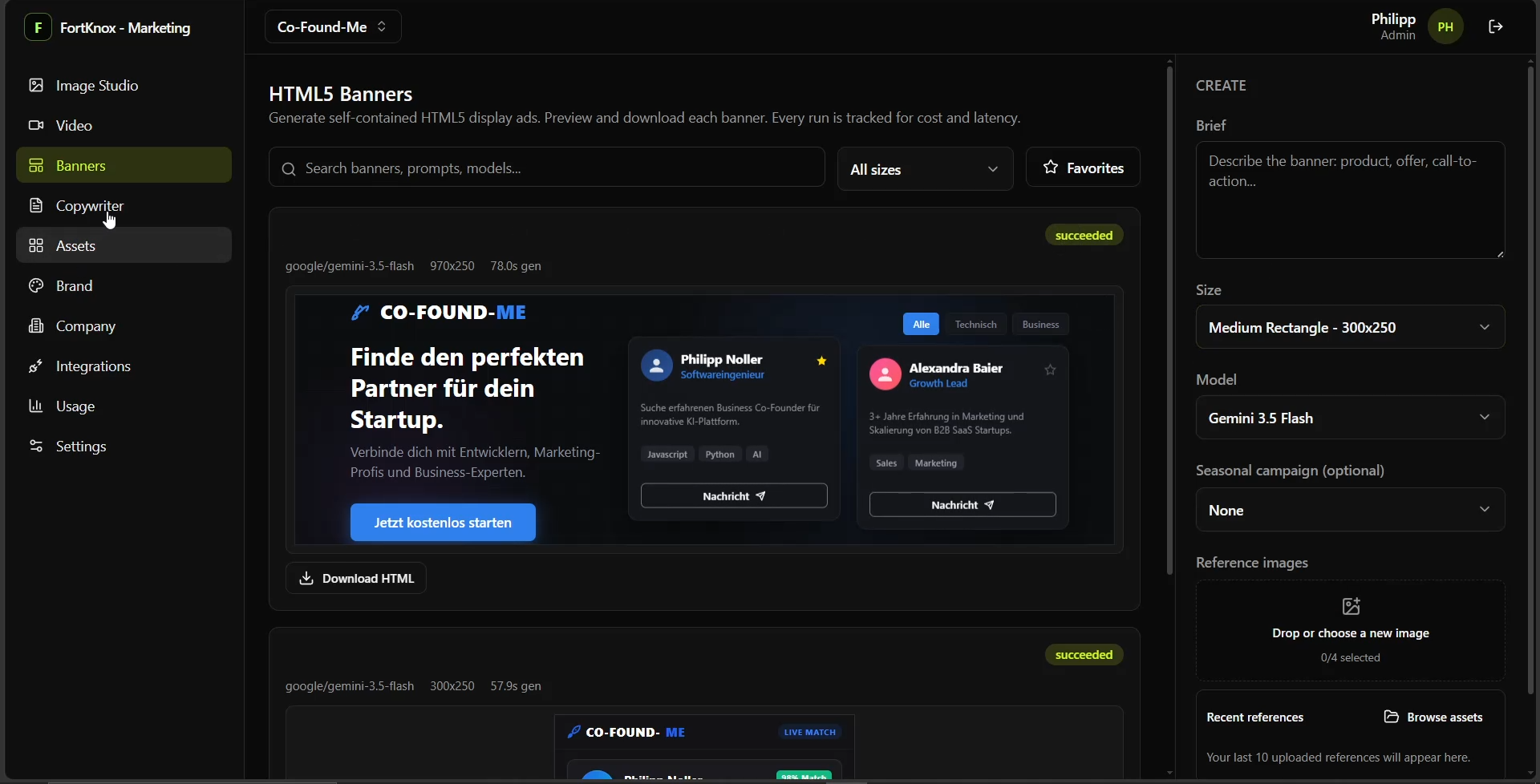Screen dimensions: 1540x784
Task: Open Image Studio from the sidebar
Action: tap(124, 86)
